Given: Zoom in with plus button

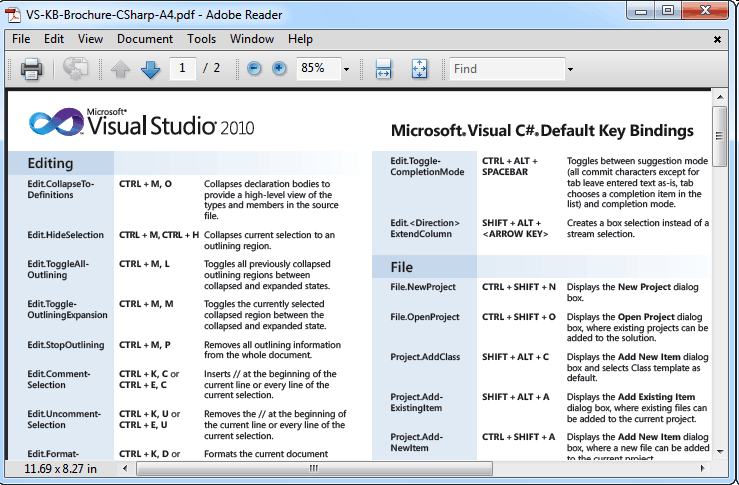Looking at the screenshot, I should coord(279,69).
